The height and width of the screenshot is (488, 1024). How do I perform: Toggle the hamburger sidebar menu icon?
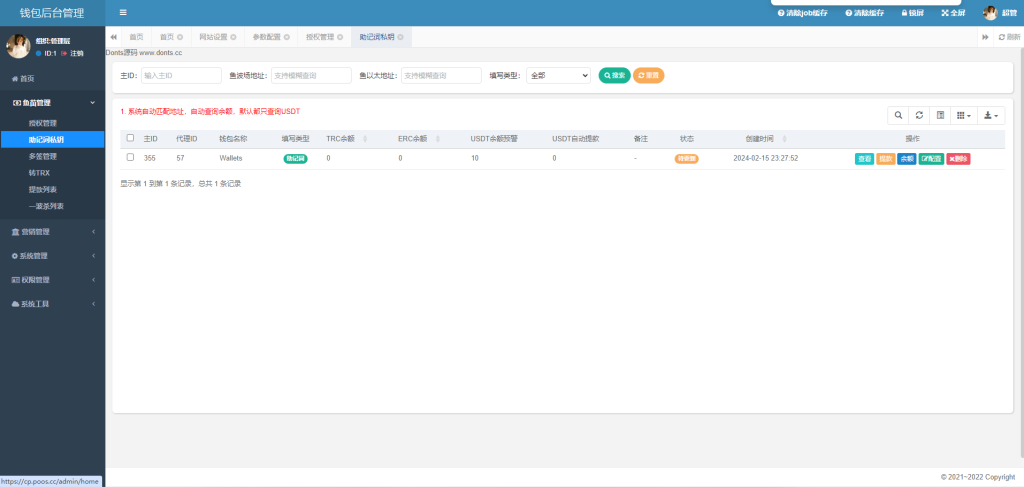(123, 12)
